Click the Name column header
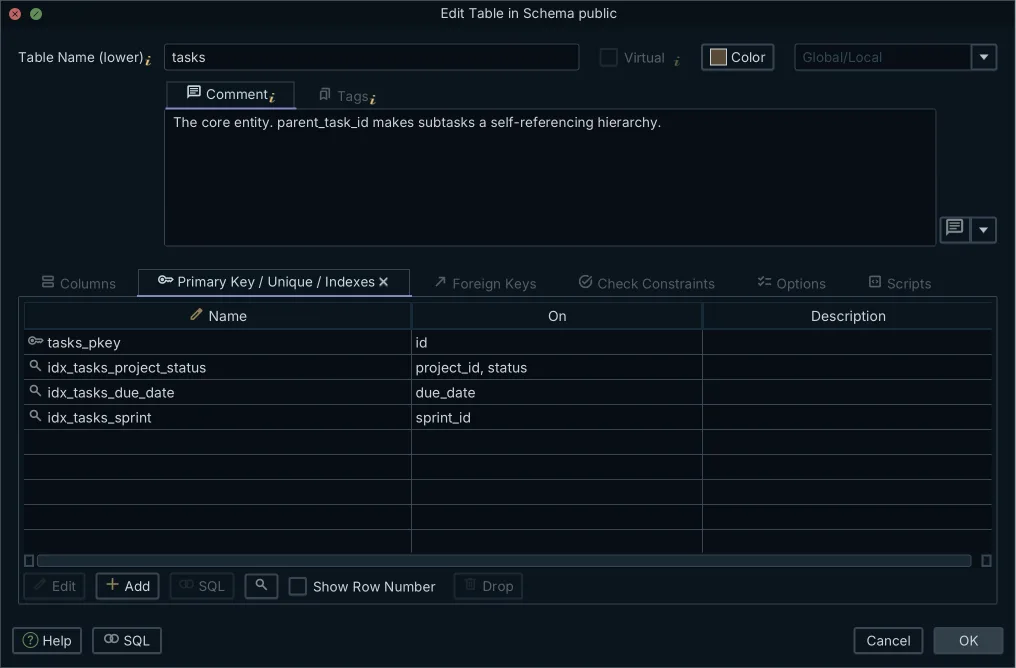This screenshot has width=1016, height=668. coord(218,316)
